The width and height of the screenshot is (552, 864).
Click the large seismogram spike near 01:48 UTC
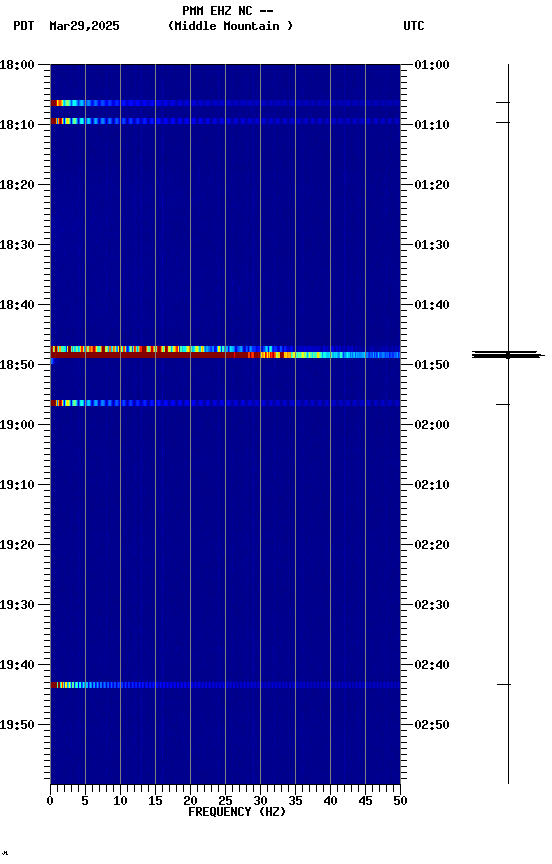point(508,355)
